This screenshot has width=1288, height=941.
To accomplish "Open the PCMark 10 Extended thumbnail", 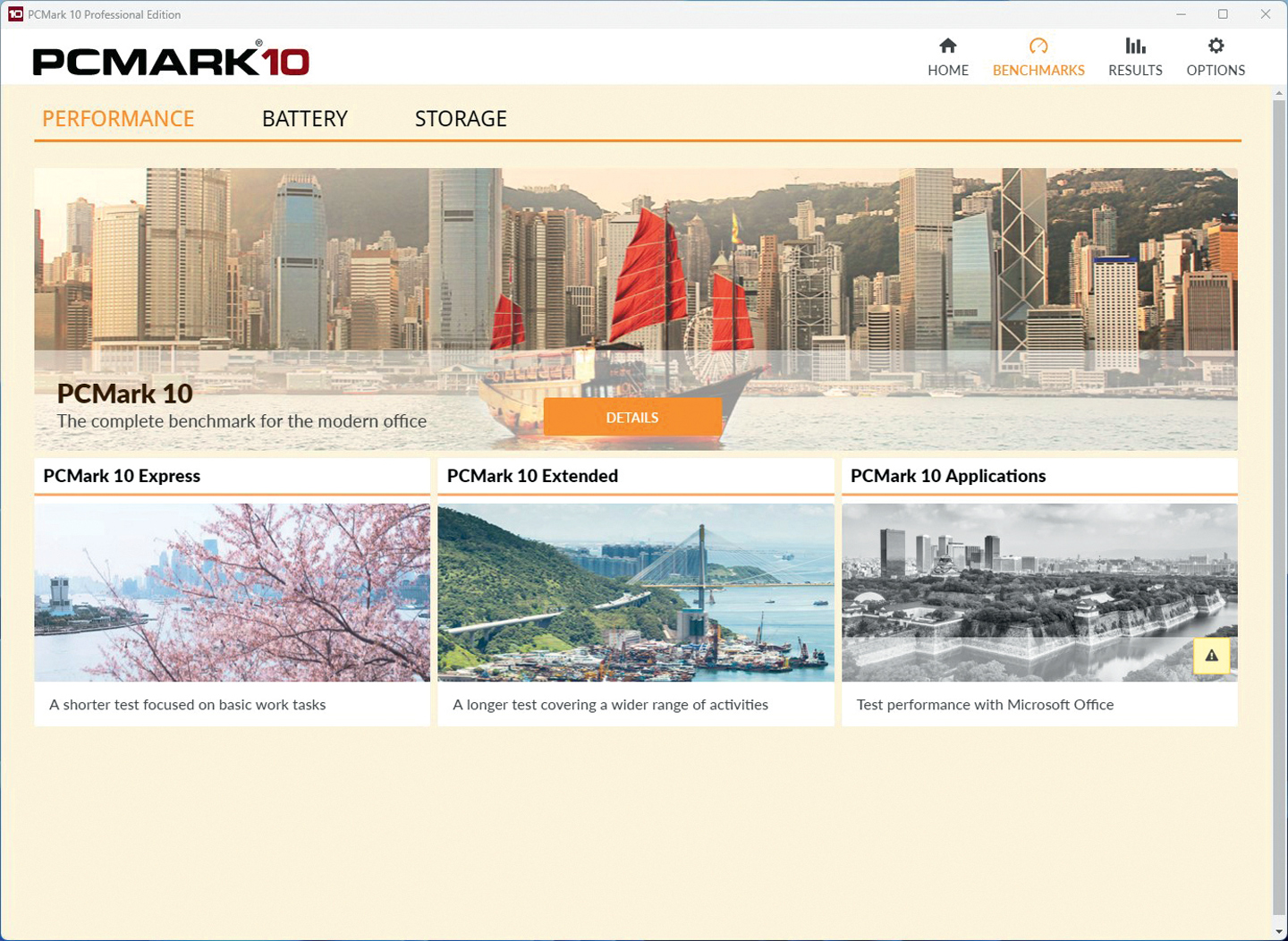I will point(636,592).
